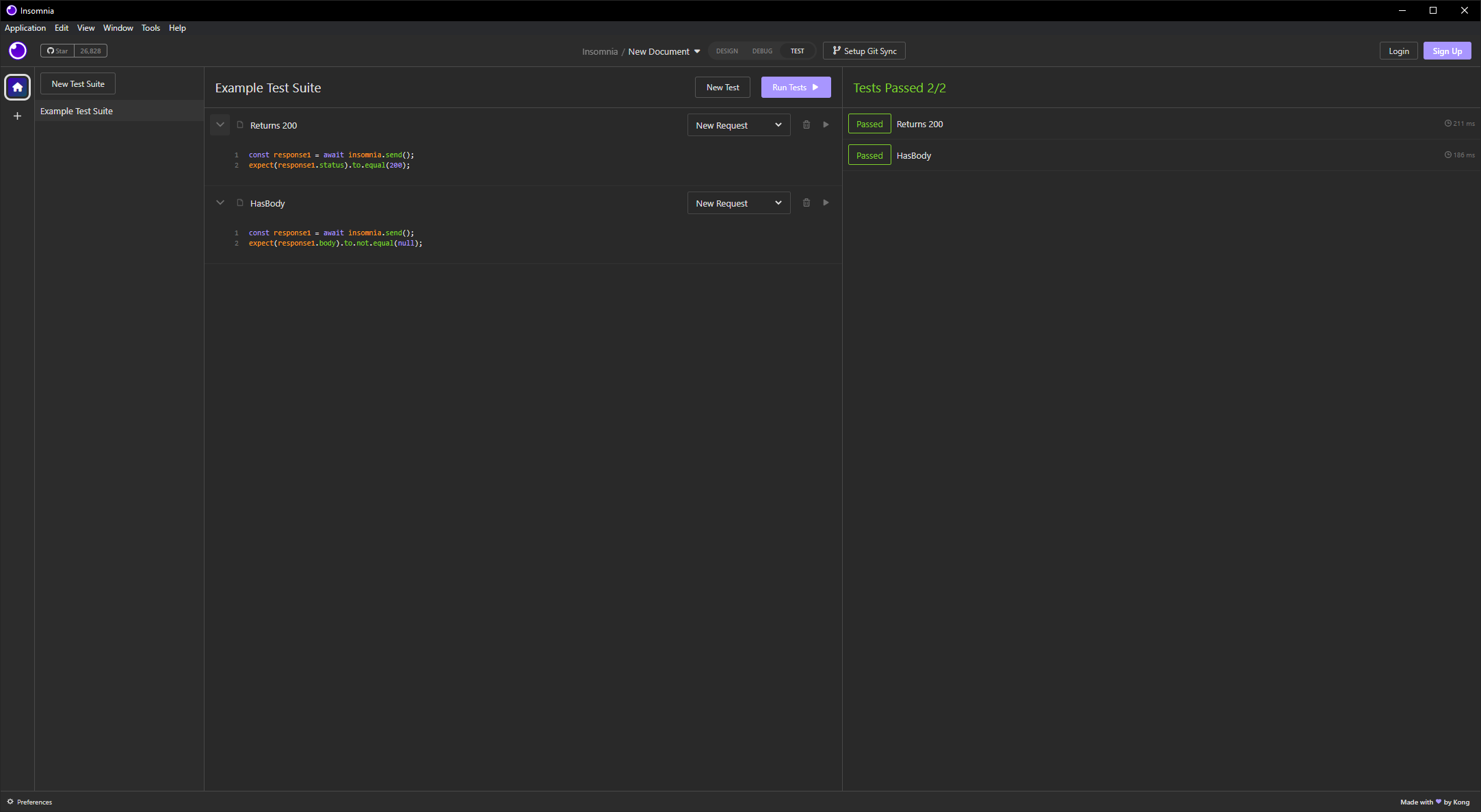Switch to DESIGN mode
The width and height of the screenshot is (1481, 812).
click(x=726, y=51)
